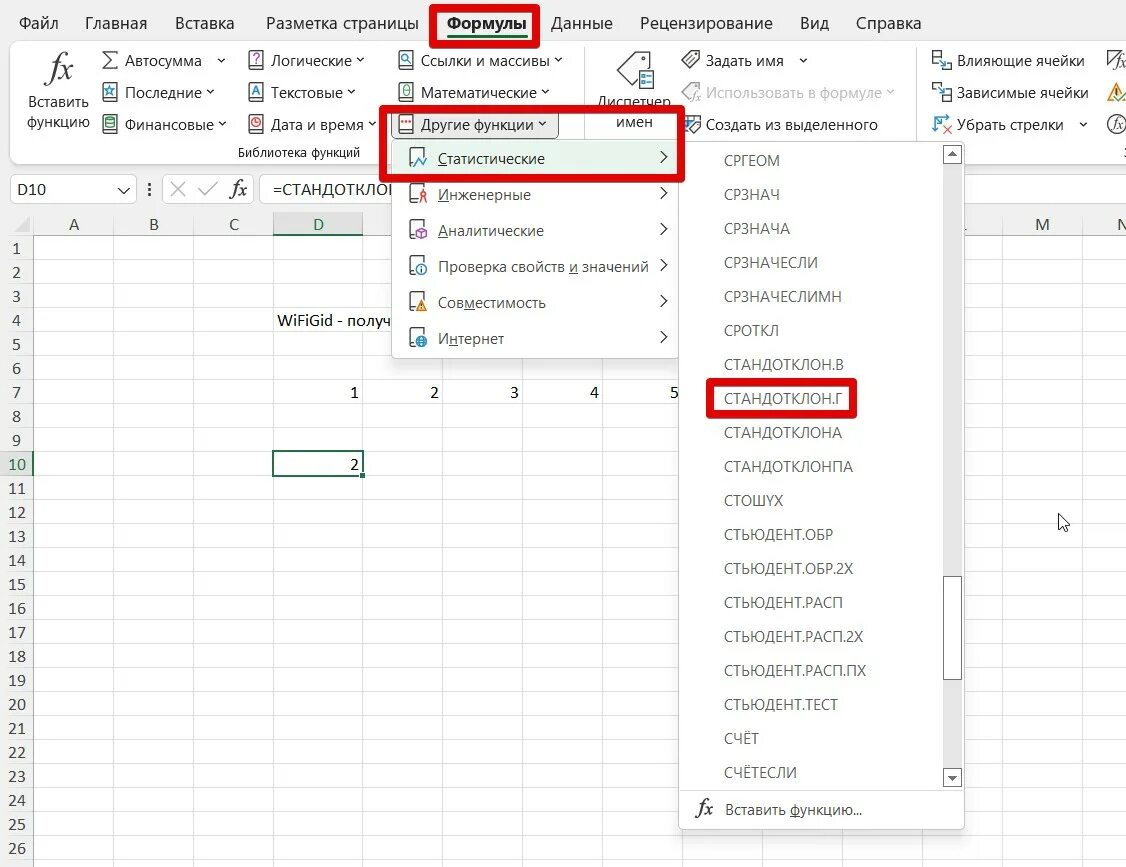Expand the Статистические submenu arrow

pyautogui.click(x=664, y=157)
